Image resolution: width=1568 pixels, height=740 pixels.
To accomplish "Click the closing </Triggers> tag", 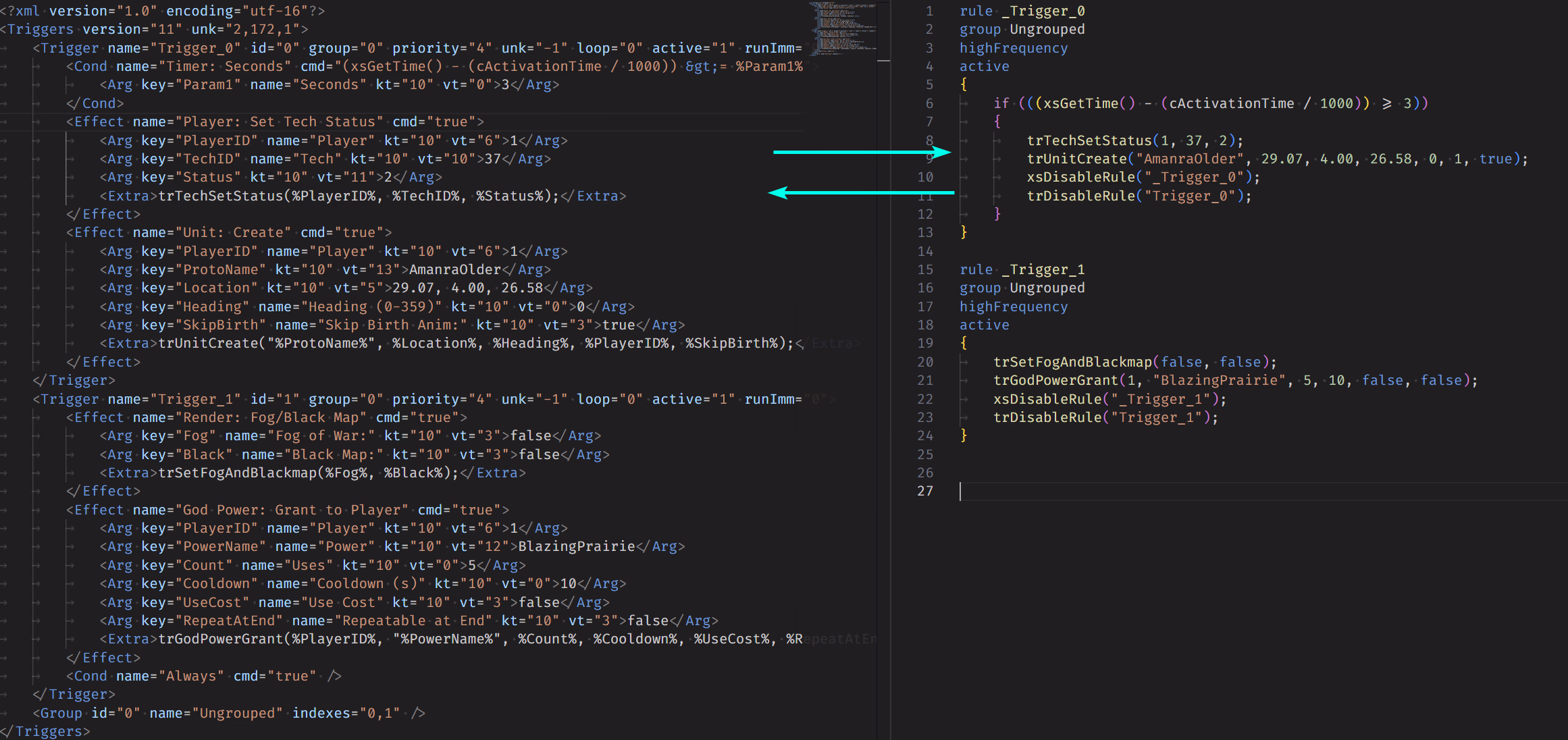I will click(45, 731).
